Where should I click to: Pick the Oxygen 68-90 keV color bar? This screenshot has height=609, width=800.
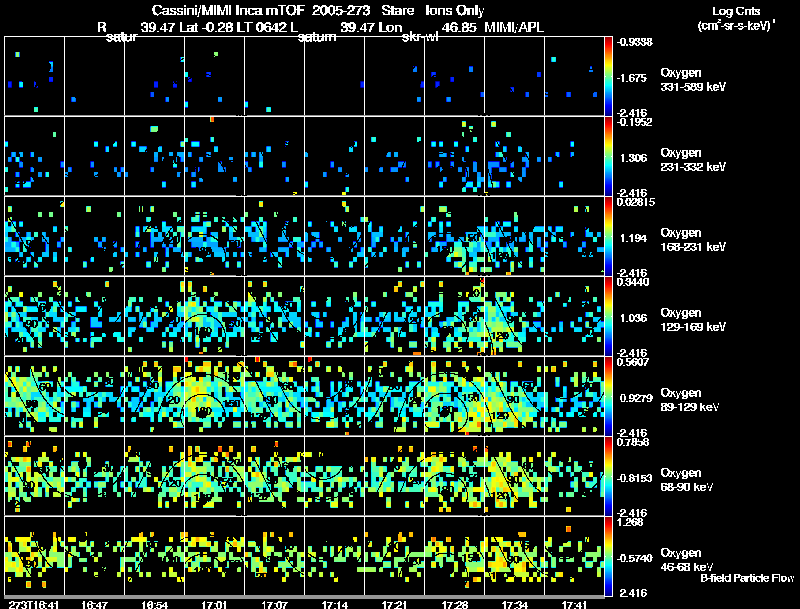(608, 476)
